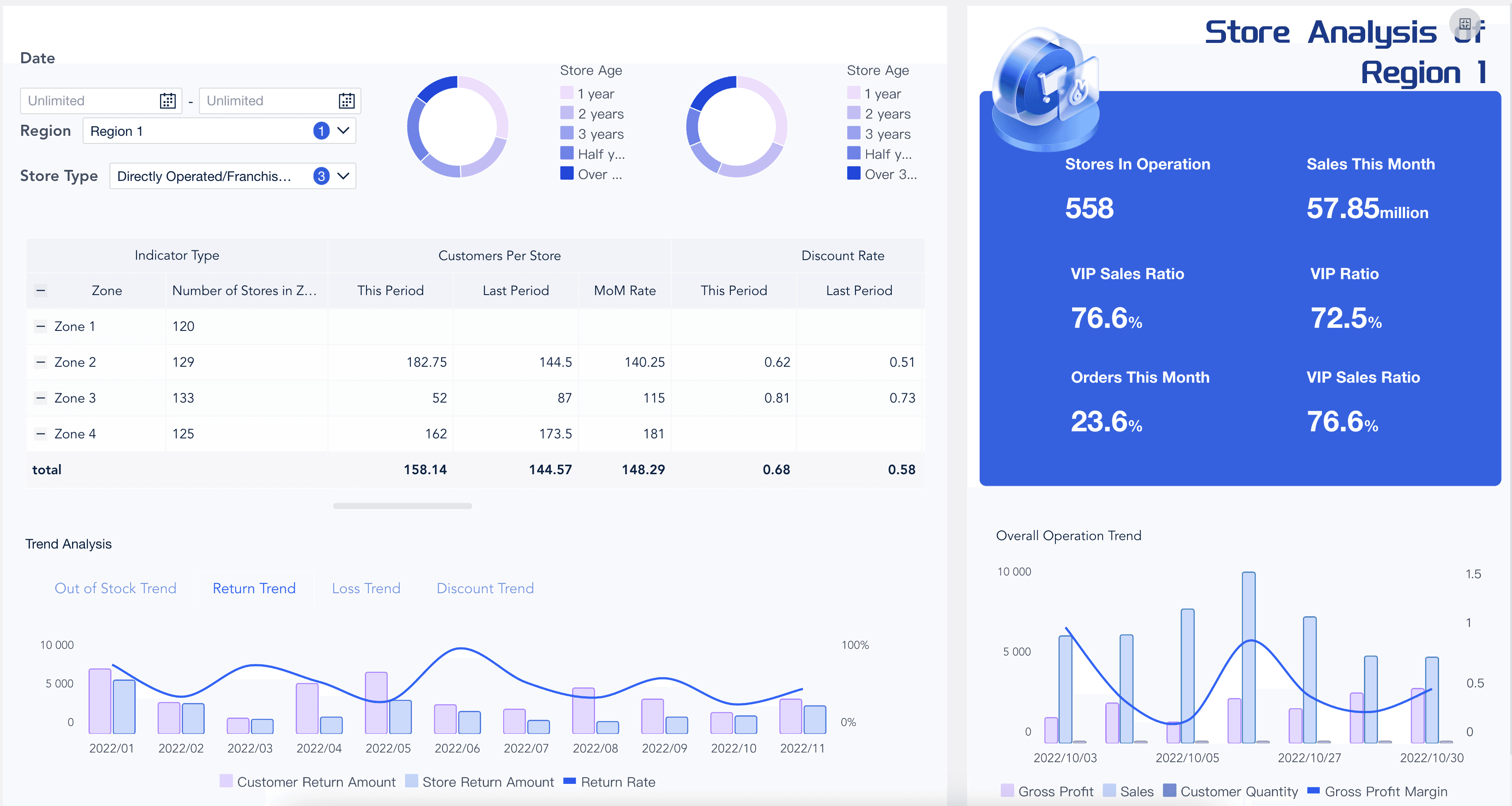Image resolution: width=1512 pixels, height=806 pixels.
Task: Toggle 1 year legend in first donut chart
Action: (588, 93)
